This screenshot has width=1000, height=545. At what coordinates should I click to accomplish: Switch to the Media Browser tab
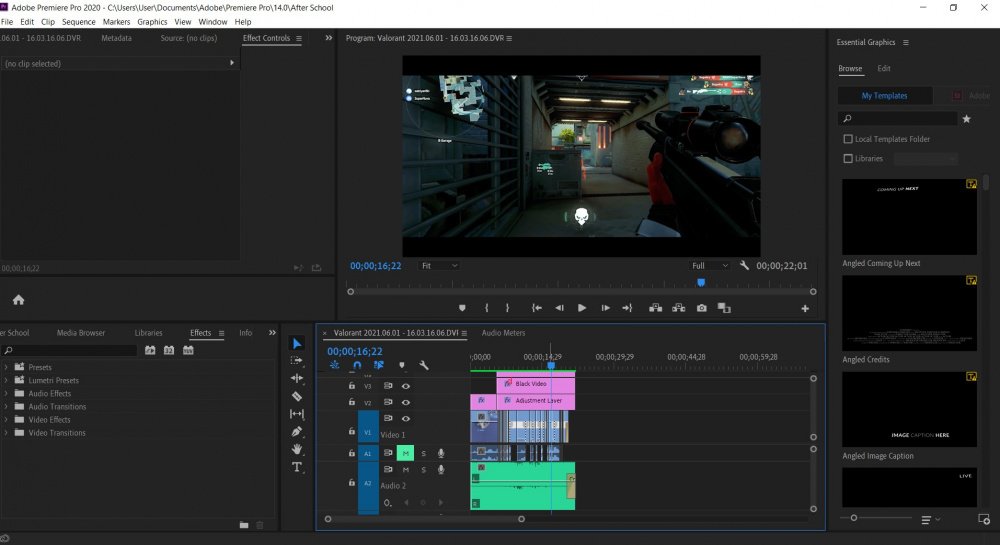click(x=80, y=333)
